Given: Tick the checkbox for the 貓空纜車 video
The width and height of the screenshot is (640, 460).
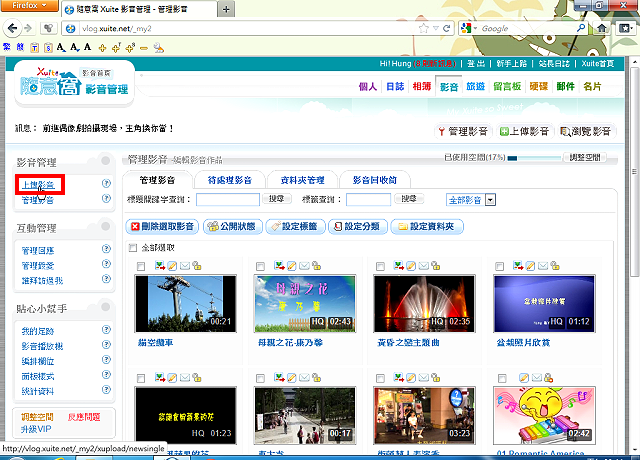Looking at the screenshot, I should (x=141, y=267).
